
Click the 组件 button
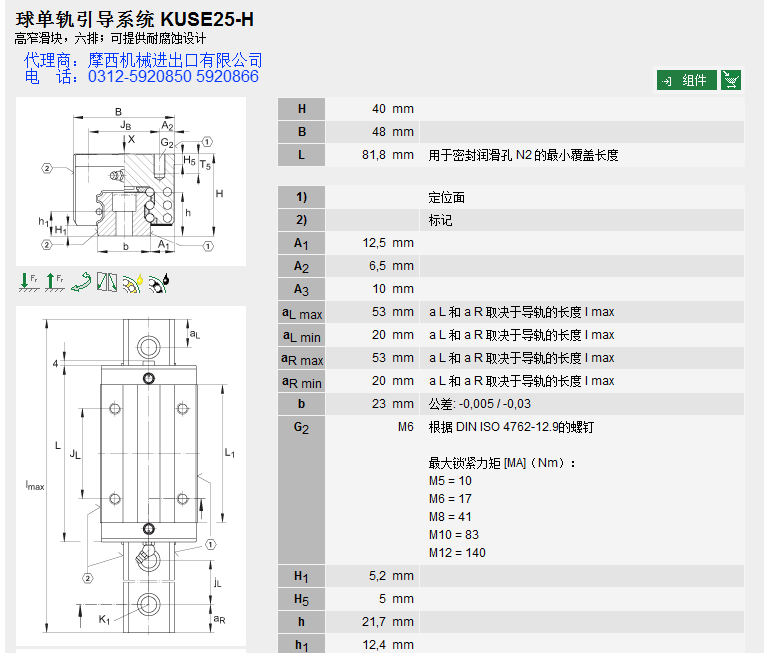(686, 80)
